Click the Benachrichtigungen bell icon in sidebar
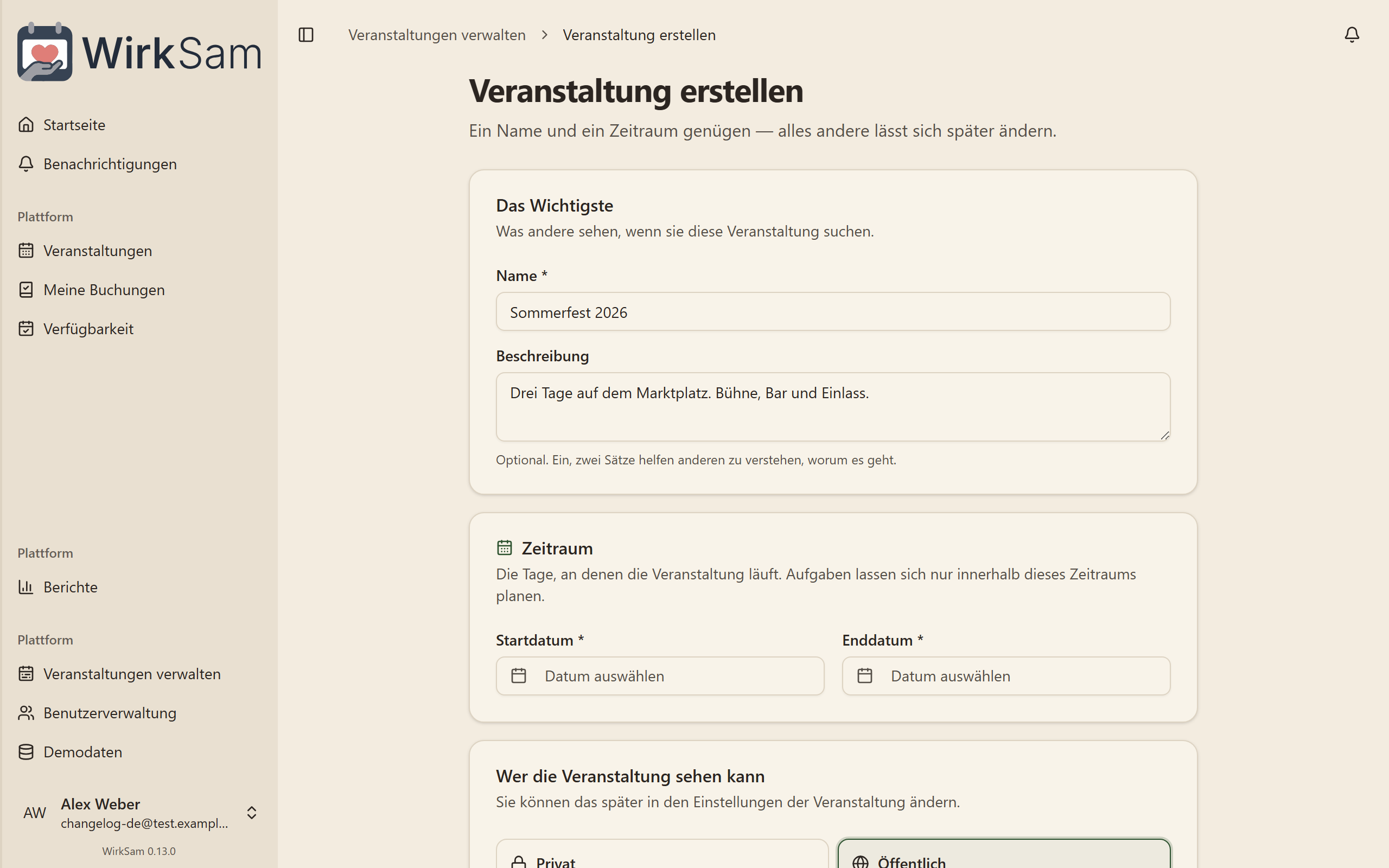Viewport: 1389px width, 868px height. coord(26,164)
